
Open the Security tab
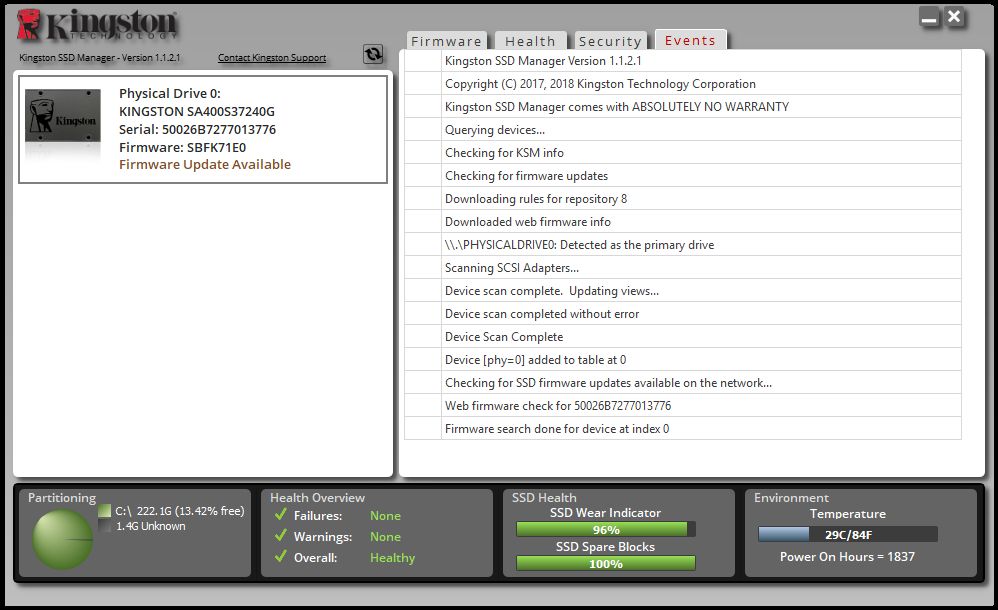(x=610, y=41)
